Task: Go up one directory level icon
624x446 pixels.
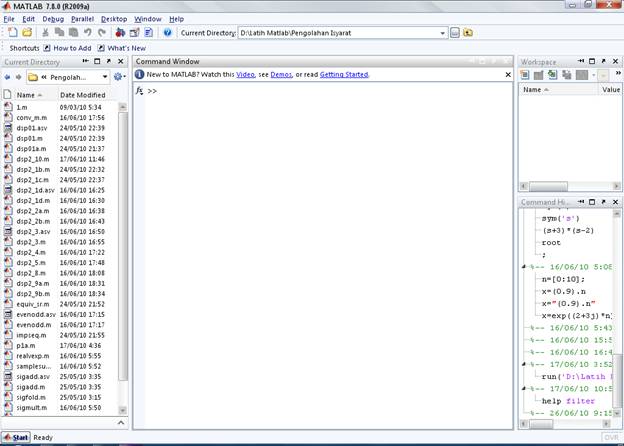Action: [x=468, y=32]
